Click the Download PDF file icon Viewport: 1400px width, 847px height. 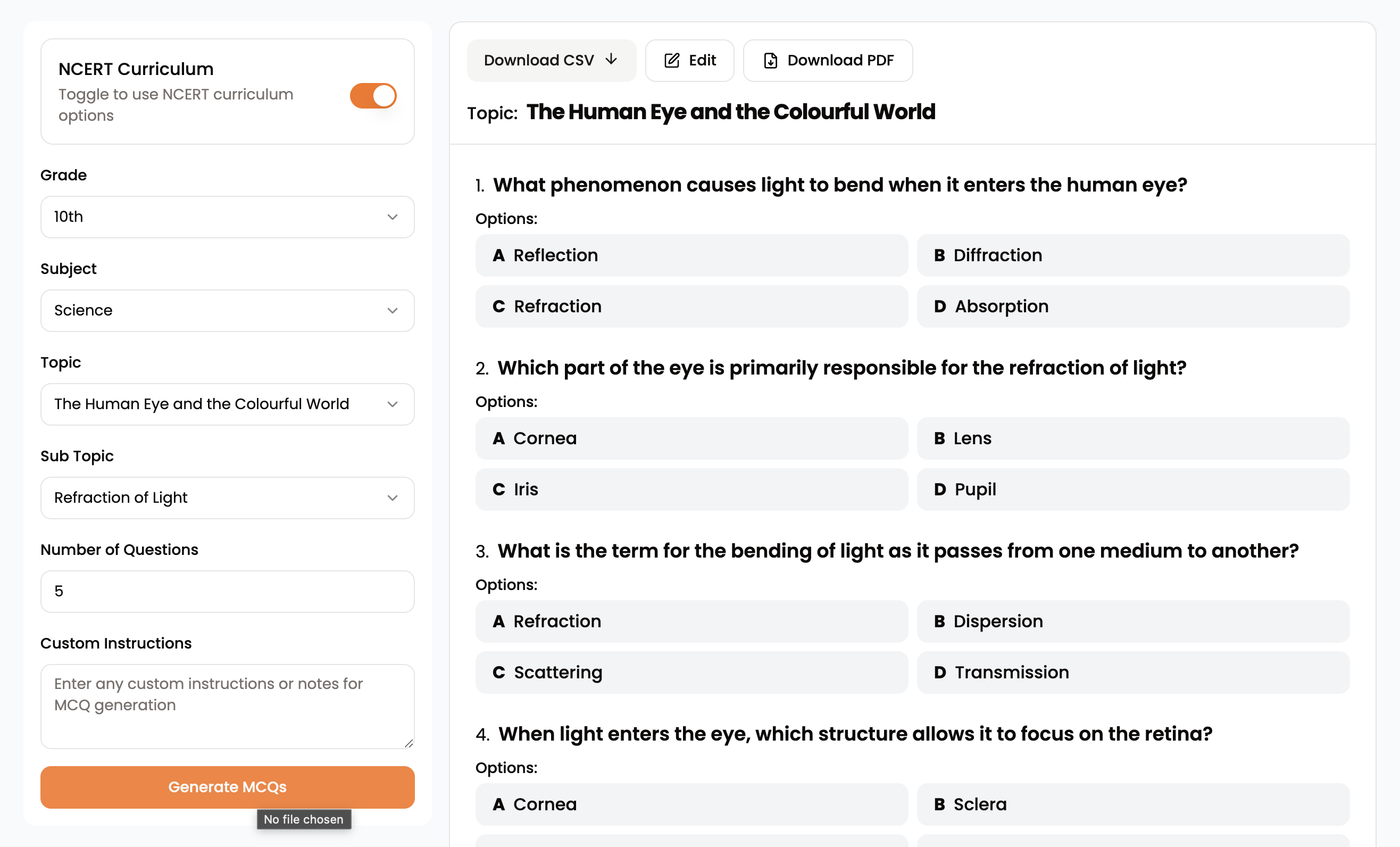(x=770, y=60)
